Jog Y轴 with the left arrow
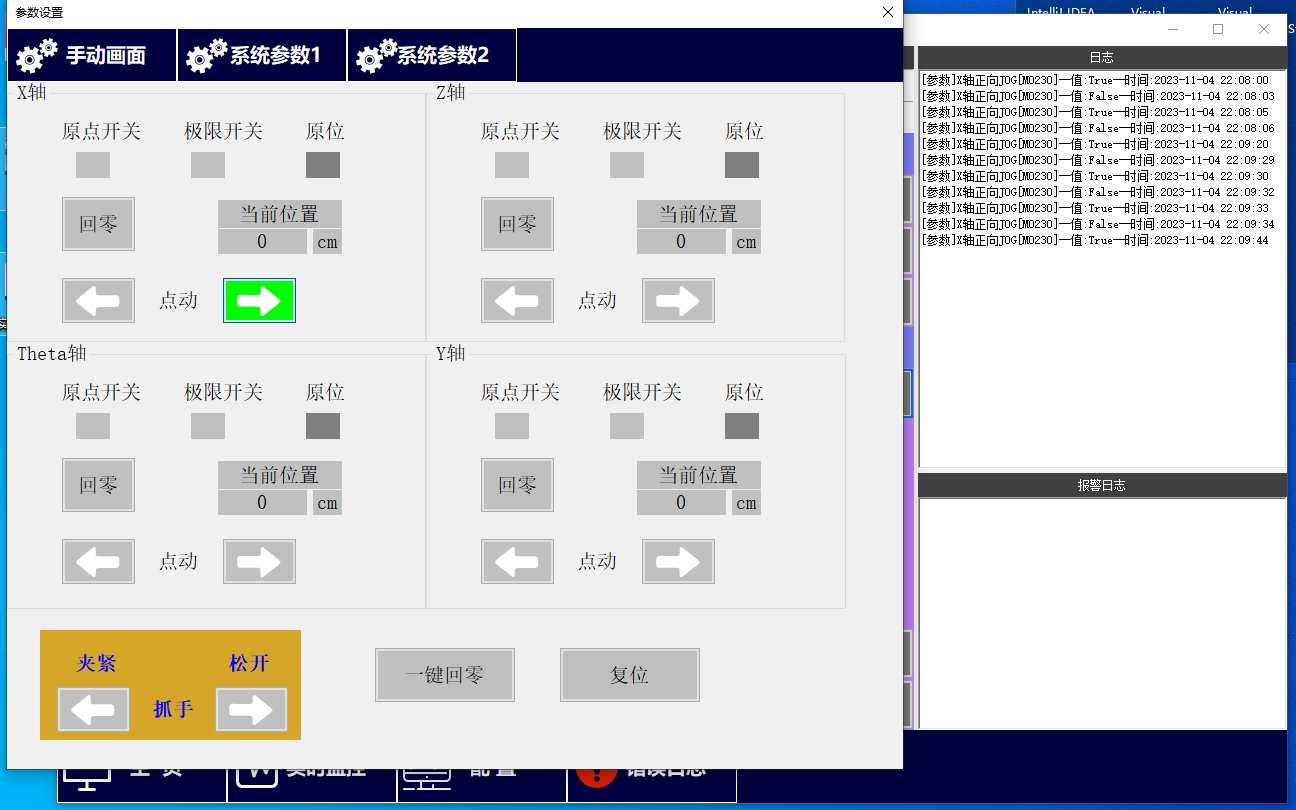1296x810 pixels. coord(517,561)
